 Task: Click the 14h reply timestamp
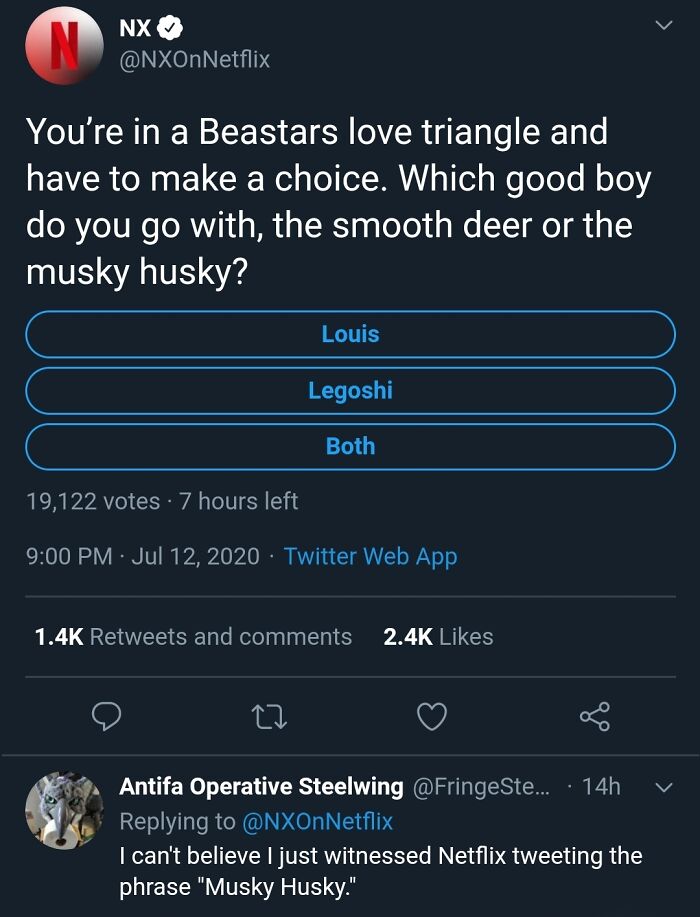[600, 787]
